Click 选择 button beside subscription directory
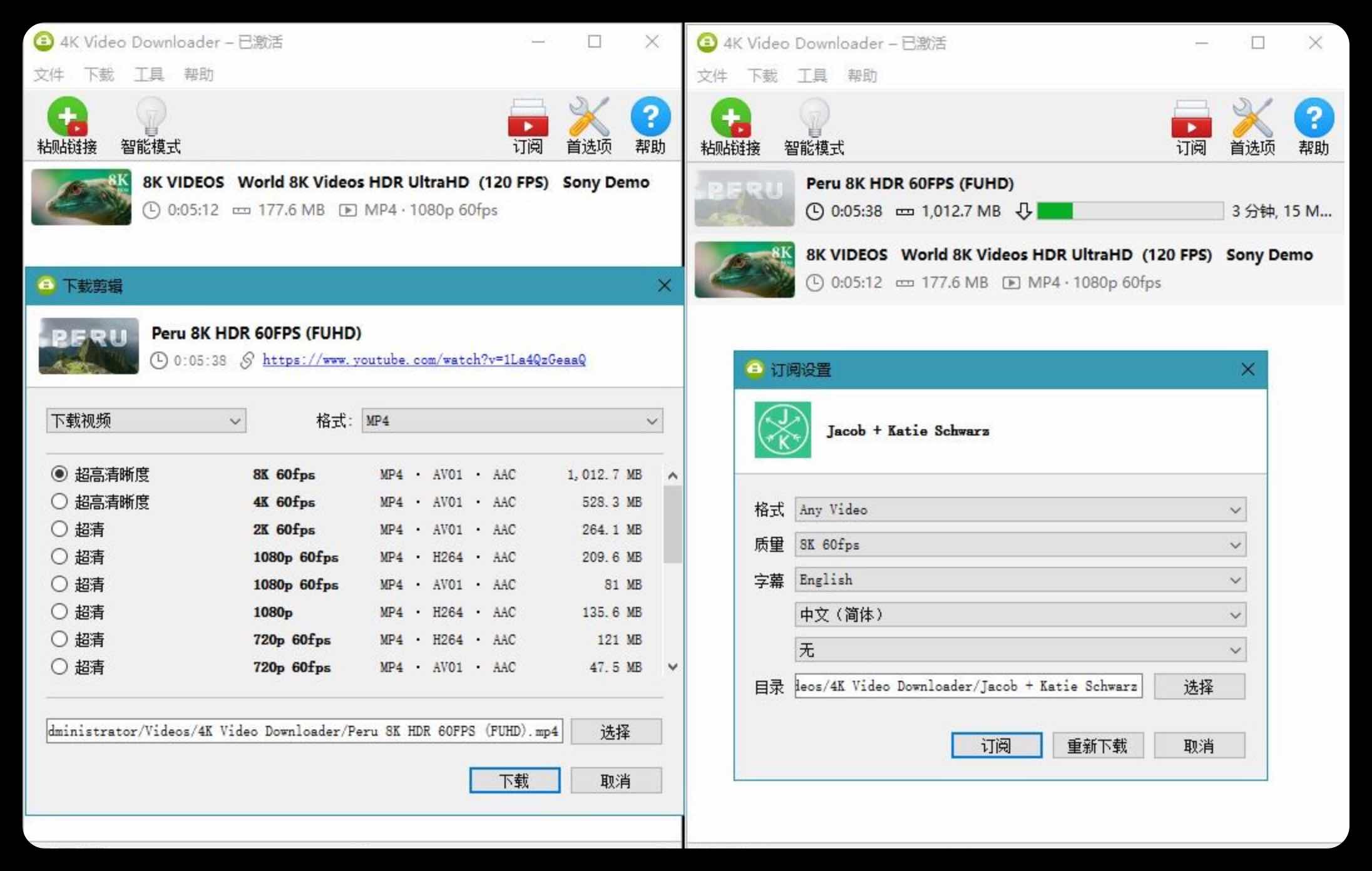 tap(1199, 686)
